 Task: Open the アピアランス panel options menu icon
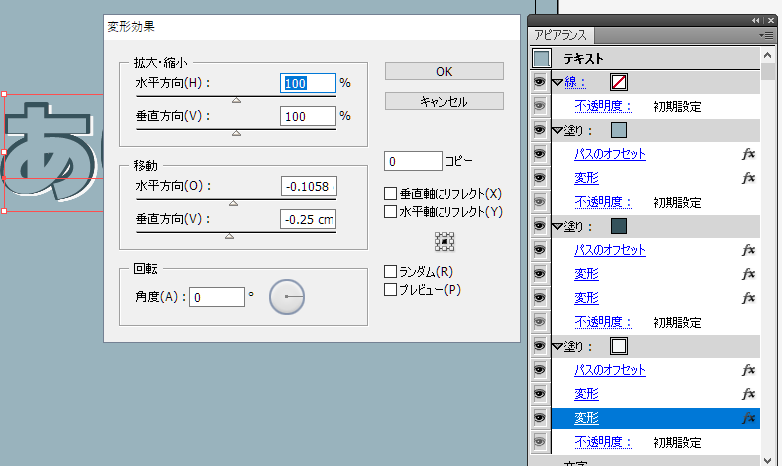(766, 35)
